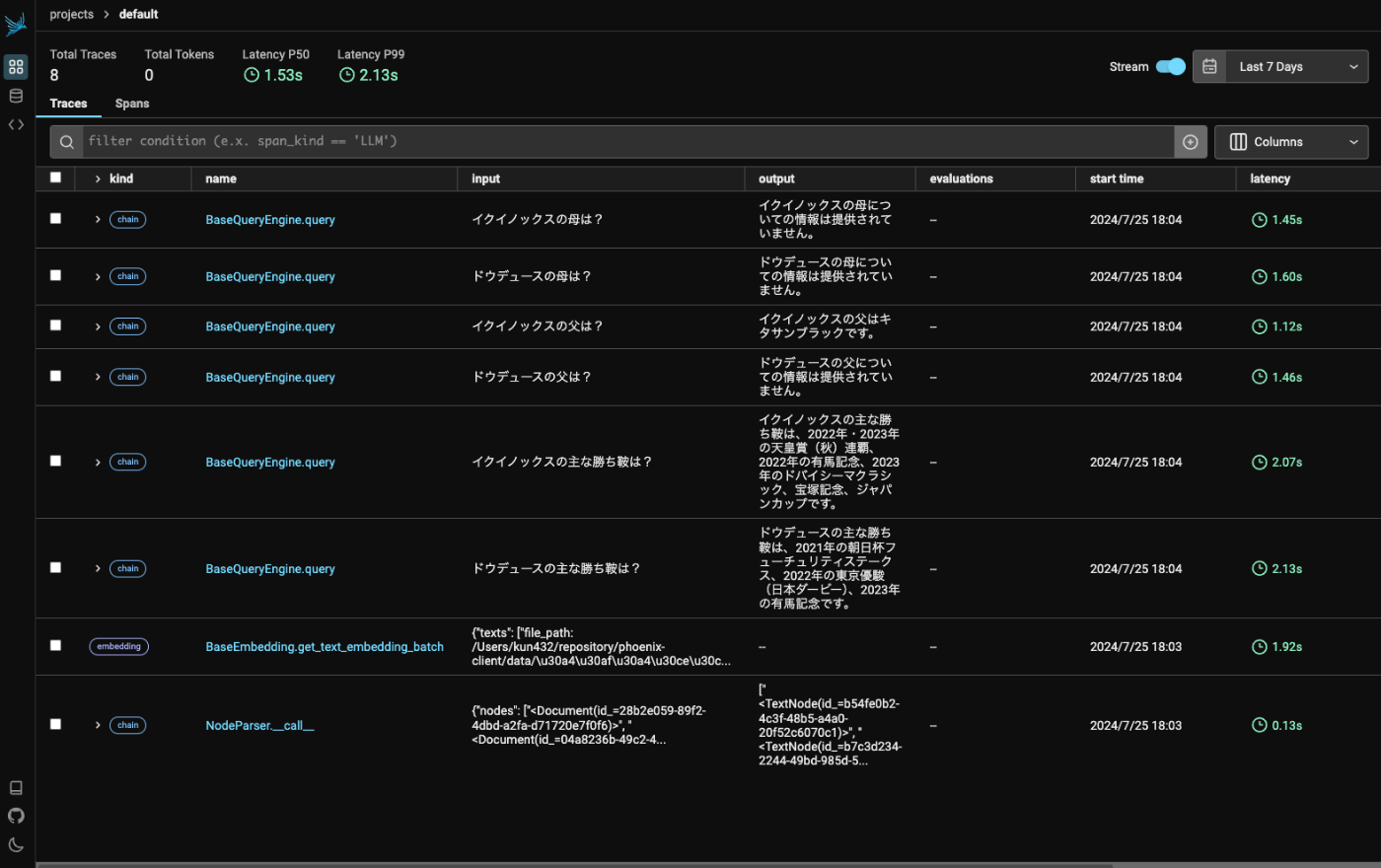The width and height of the screenshot is (1381, 868).
Task: Click the 2.13s Latency P99 value
Action: 379,75
